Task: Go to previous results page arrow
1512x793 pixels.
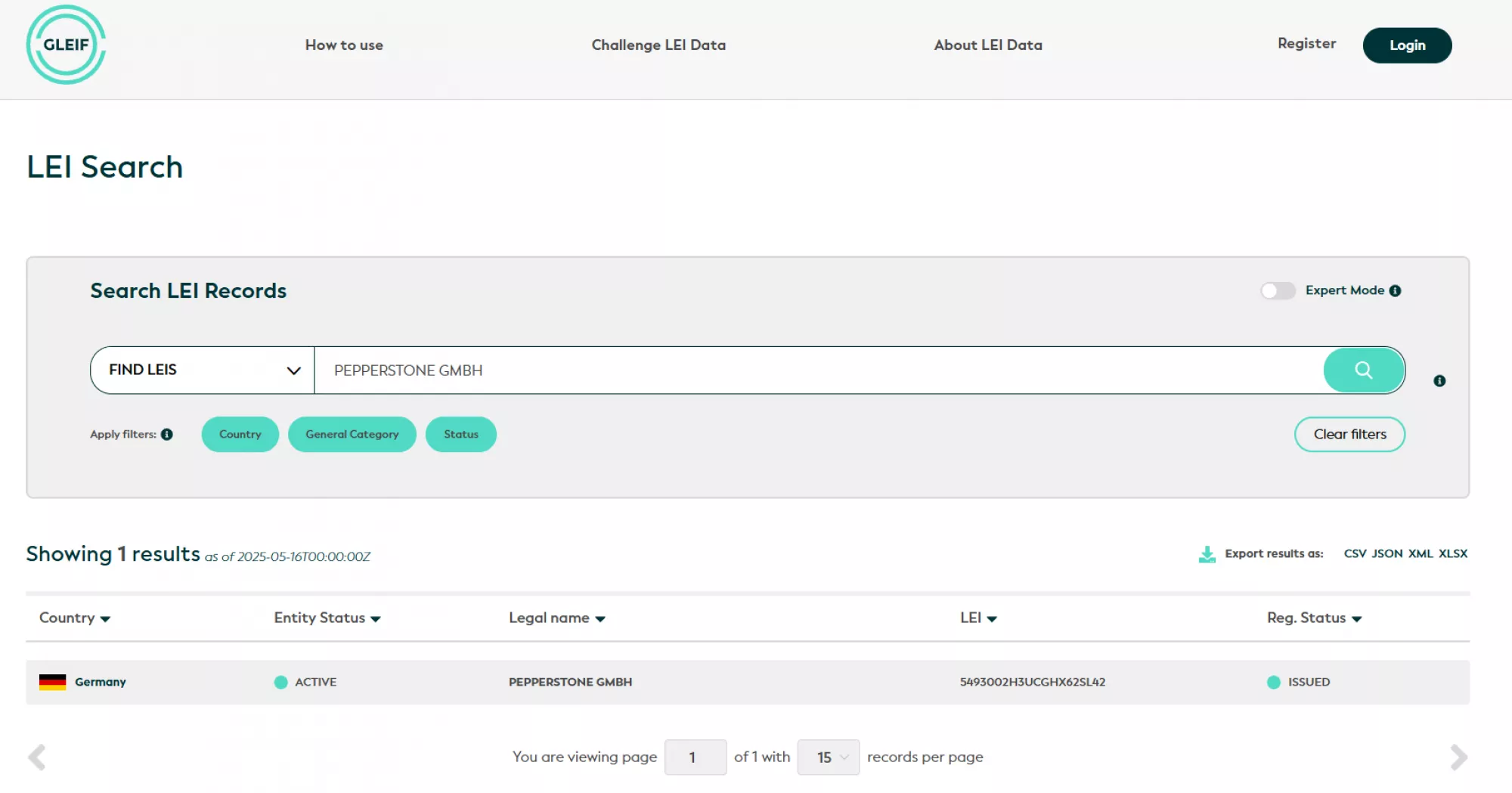Action: [x=37, y=757]
